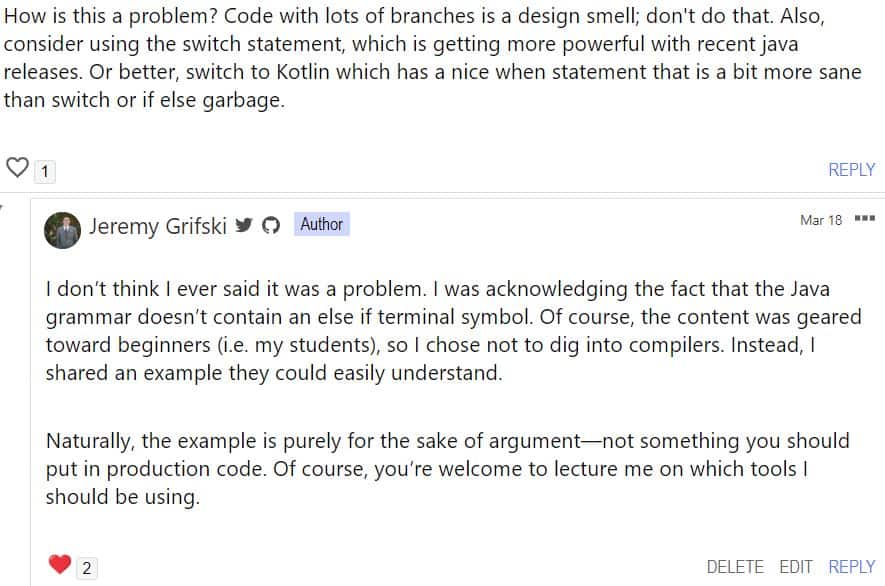This screenshot has width=885, height=586.
Task: Open the Mar 18 comment timestamp
Action: tap(820, 220)
